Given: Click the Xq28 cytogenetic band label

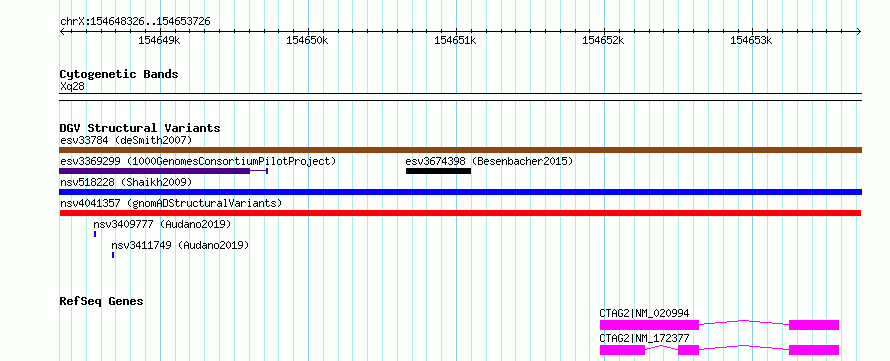Looking at the screenshot, I should [x=73, y=87].
